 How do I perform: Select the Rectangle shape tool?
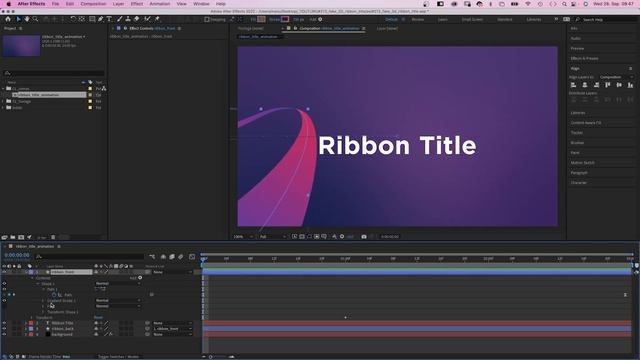tap(92, 19)
